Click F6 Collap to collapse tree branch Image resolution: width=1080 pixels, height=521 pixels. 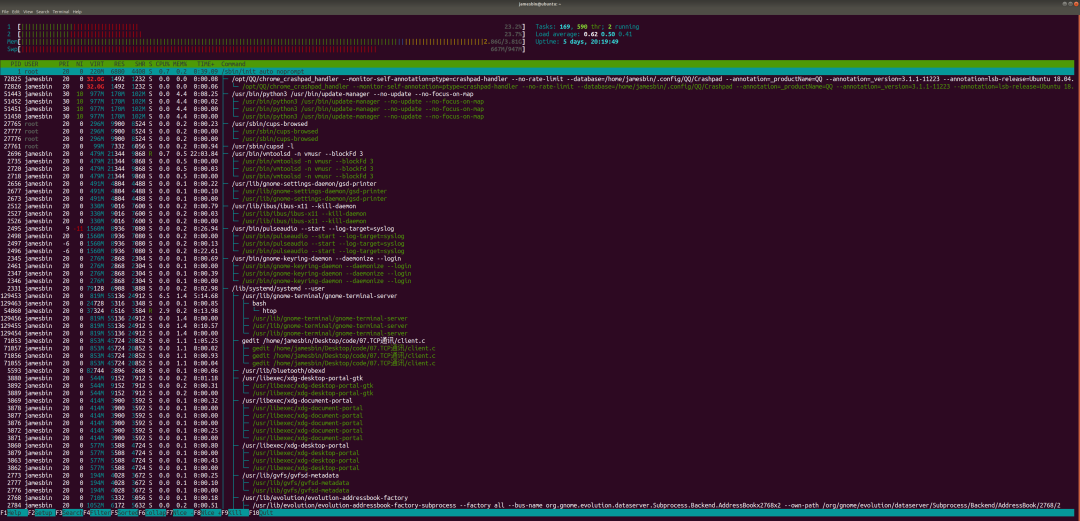point(151,513)
